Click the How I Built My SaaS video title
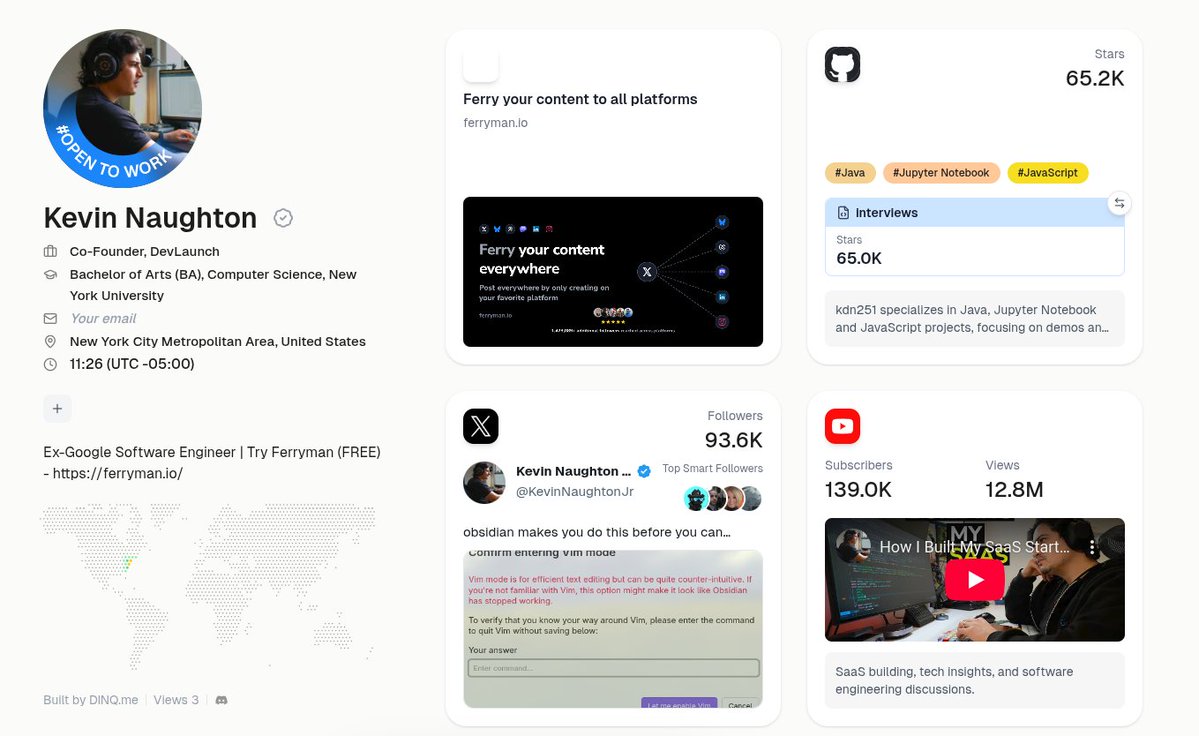Viewport: 1199px width, 736px height. (974, 547)
